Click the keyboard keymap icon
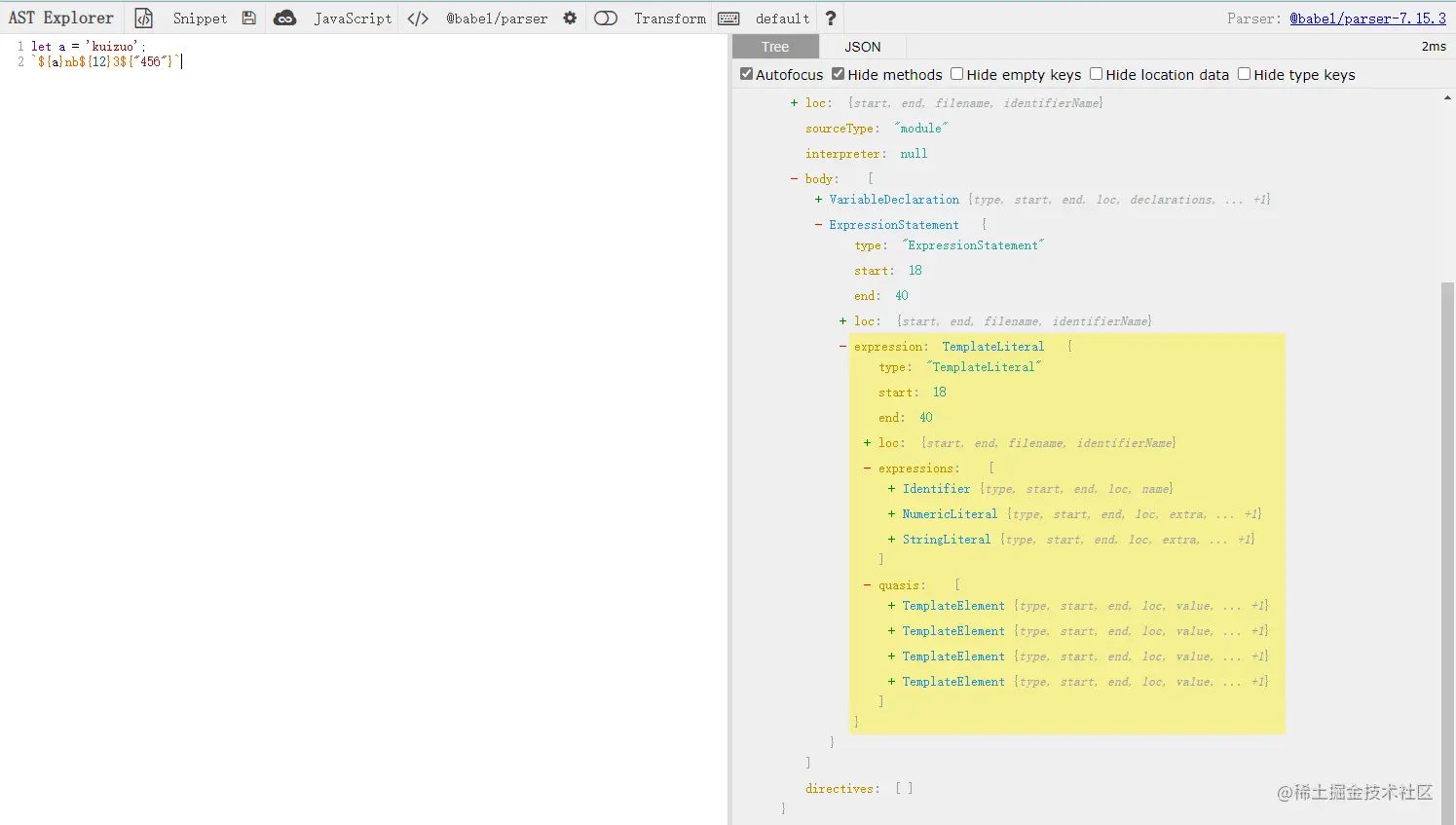This screenshot has width=1456, height=825. pyautogui.click(x=728, y=18)
